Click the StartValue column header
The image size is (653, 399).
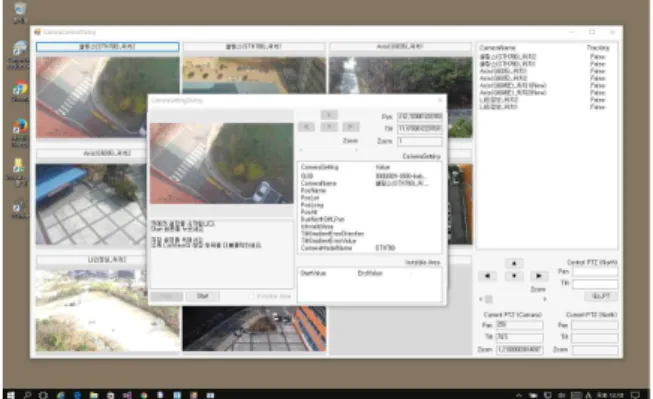click(x=313, y=273)
